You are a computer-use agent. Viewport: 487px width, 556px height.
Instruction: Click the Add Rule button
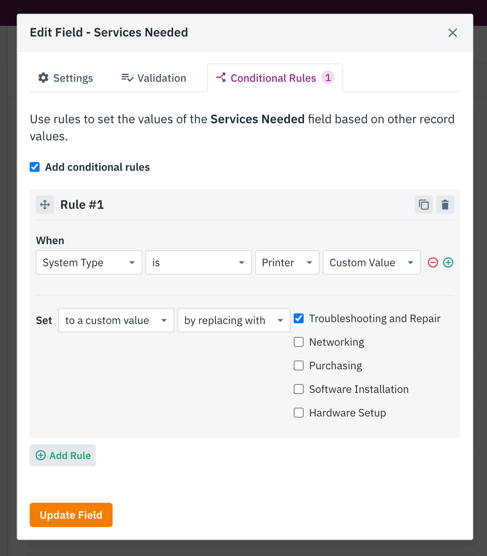coord(63,455)
